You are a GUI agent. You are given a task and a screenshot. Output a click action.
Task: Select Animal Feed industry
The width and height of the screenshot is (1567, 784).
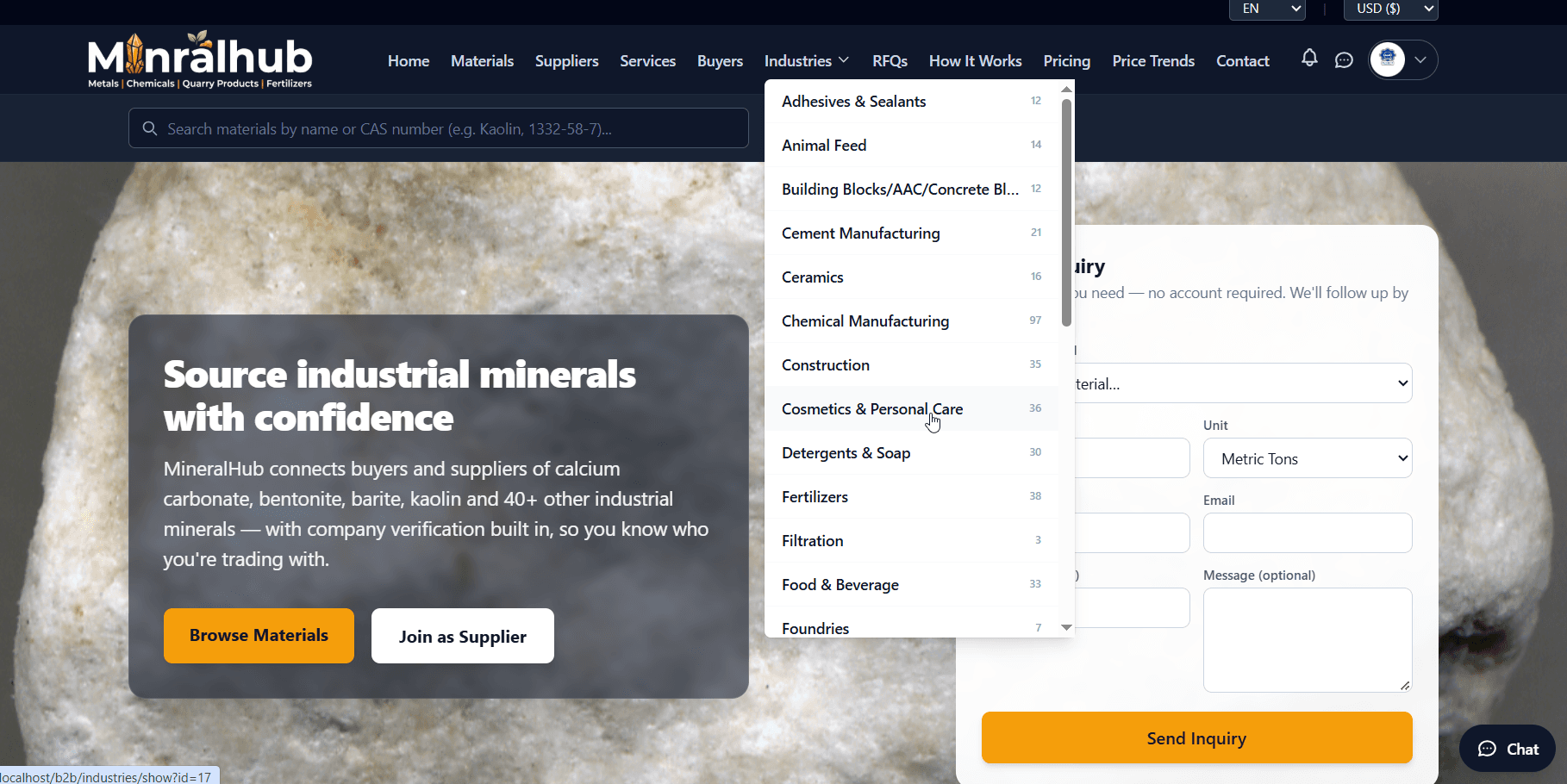coord(912,145)
